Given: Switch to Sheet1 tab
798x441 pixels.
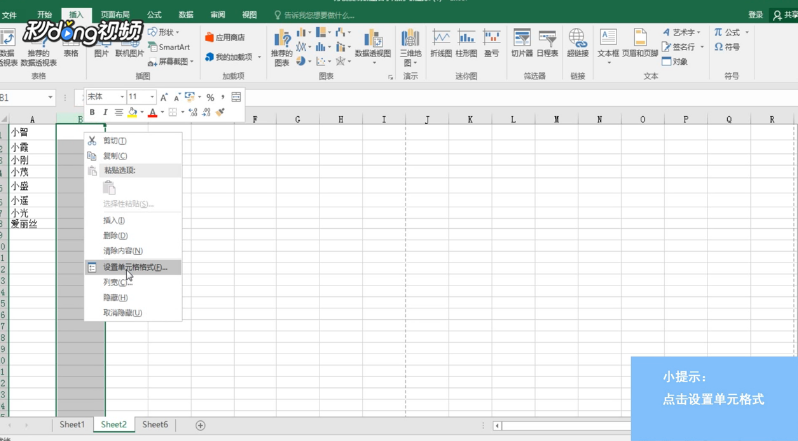Looking at the screenshot, I should (72, 425).
